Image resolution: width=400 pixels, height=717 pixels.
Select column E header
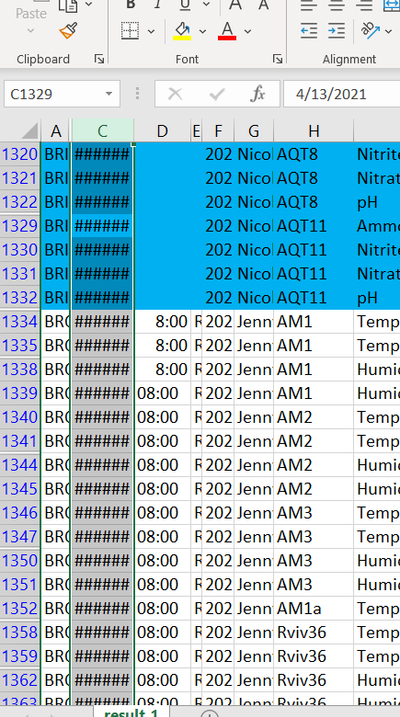click(x=196, y=131)
